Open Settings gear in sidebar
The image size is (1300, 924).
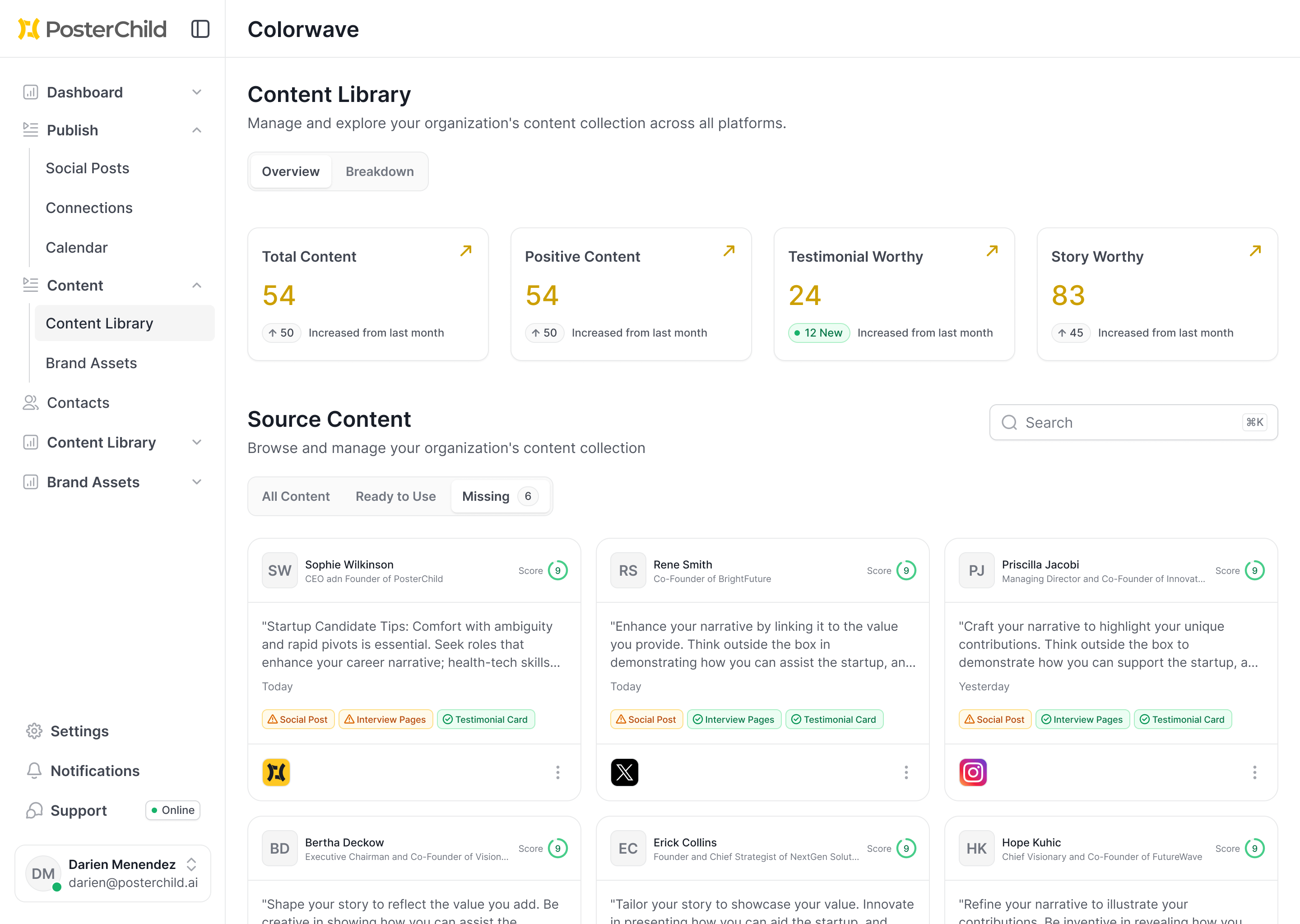click(x=34, y=731)
